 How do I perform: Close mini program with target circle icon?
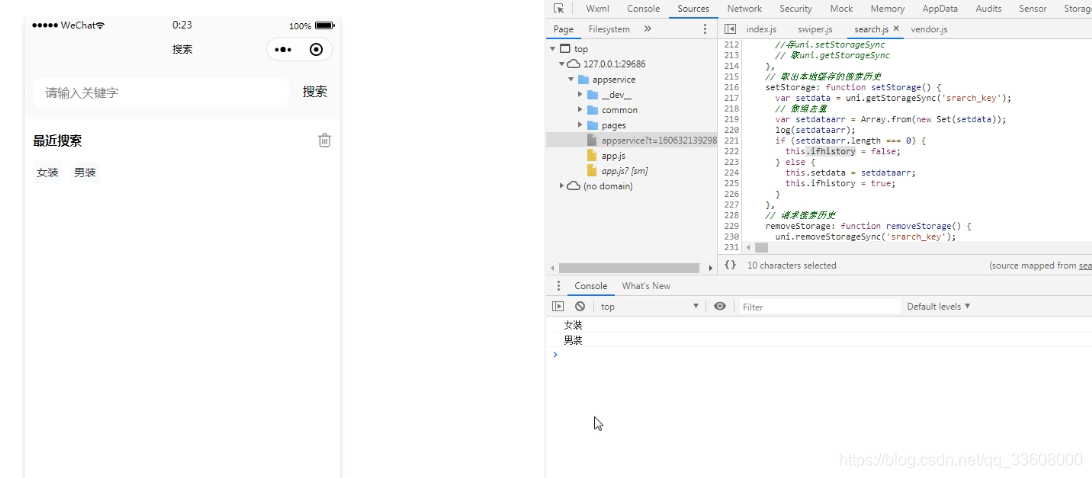pos(316,49)
